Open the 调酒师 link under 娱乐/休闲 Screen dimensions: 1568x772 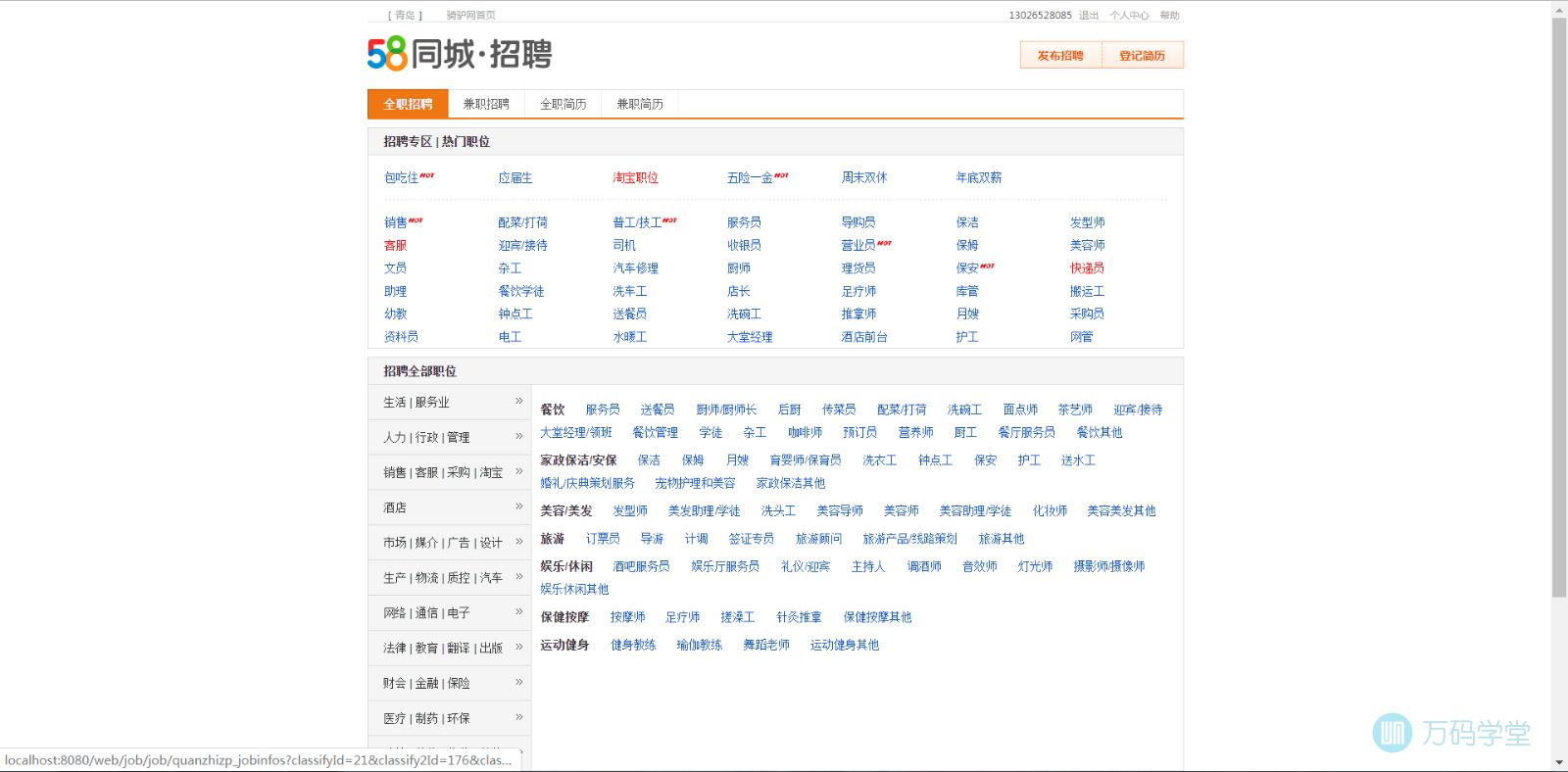tap(924, 566)
